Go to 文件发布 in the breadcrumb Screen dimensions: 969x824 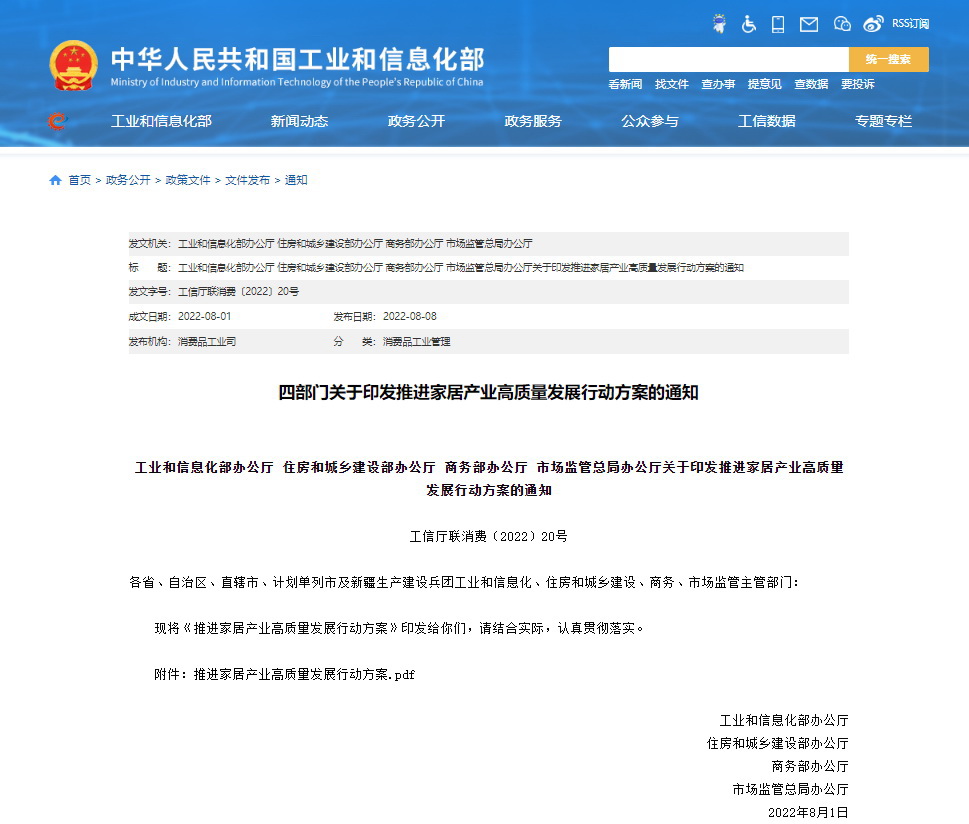pos(247,180)
